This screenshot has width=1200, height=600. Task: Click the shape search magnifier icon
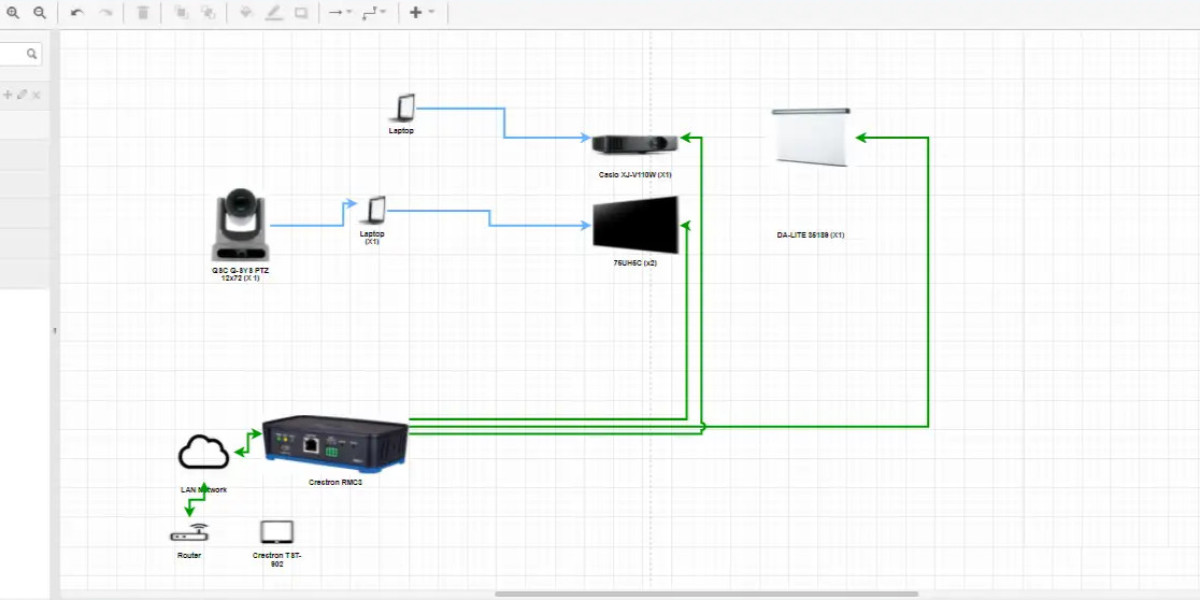(x=32, y=54)
